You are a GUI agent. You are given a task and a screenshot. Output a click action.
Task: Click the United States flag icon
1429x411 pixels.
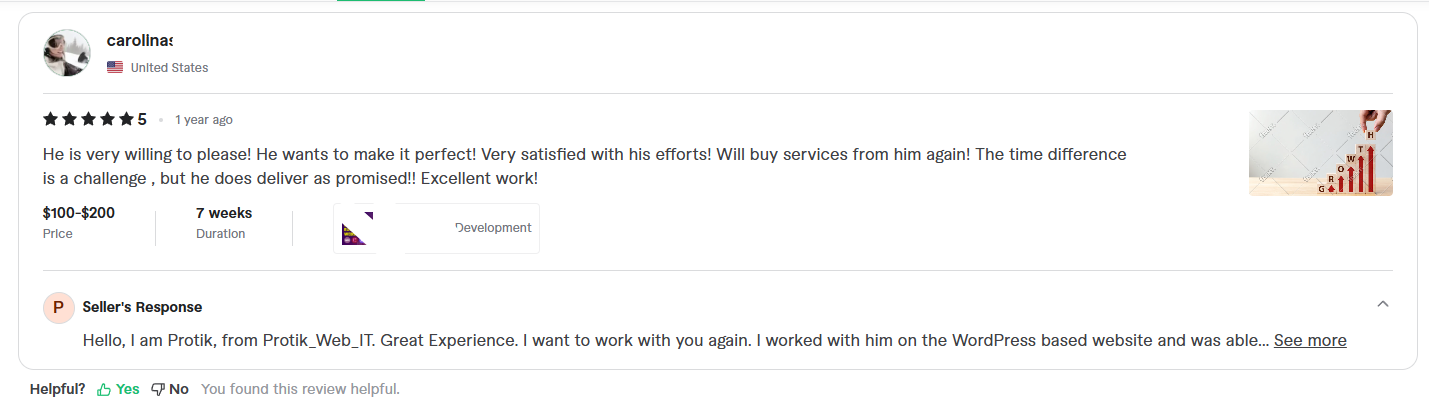coord(115,68)
